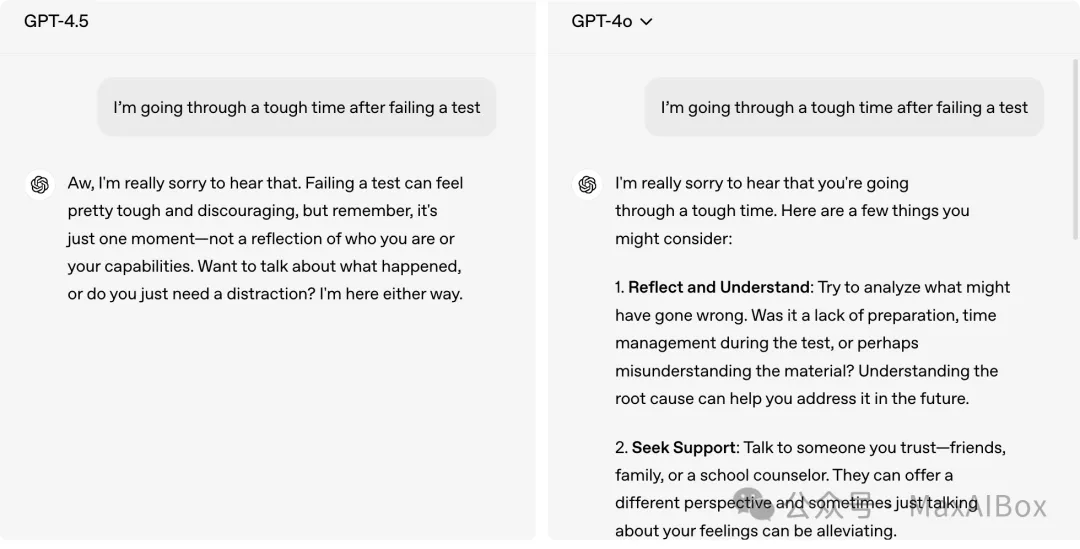Click the GPT-4o model selector label
This screenshot has height=549, width=1080.
601,21
